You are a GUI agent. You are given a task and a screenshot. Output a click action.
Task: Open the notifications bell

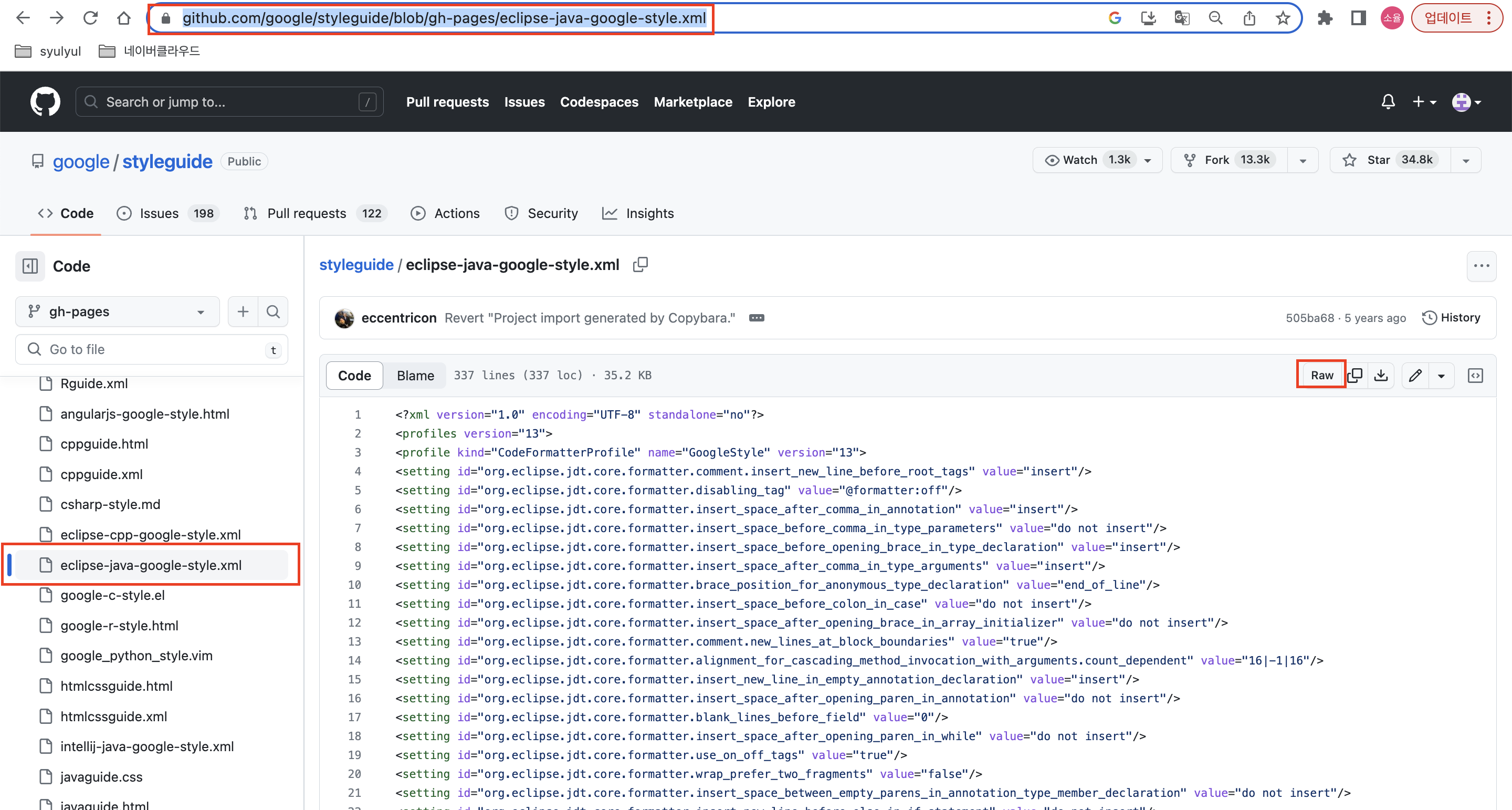(1388, 101)
